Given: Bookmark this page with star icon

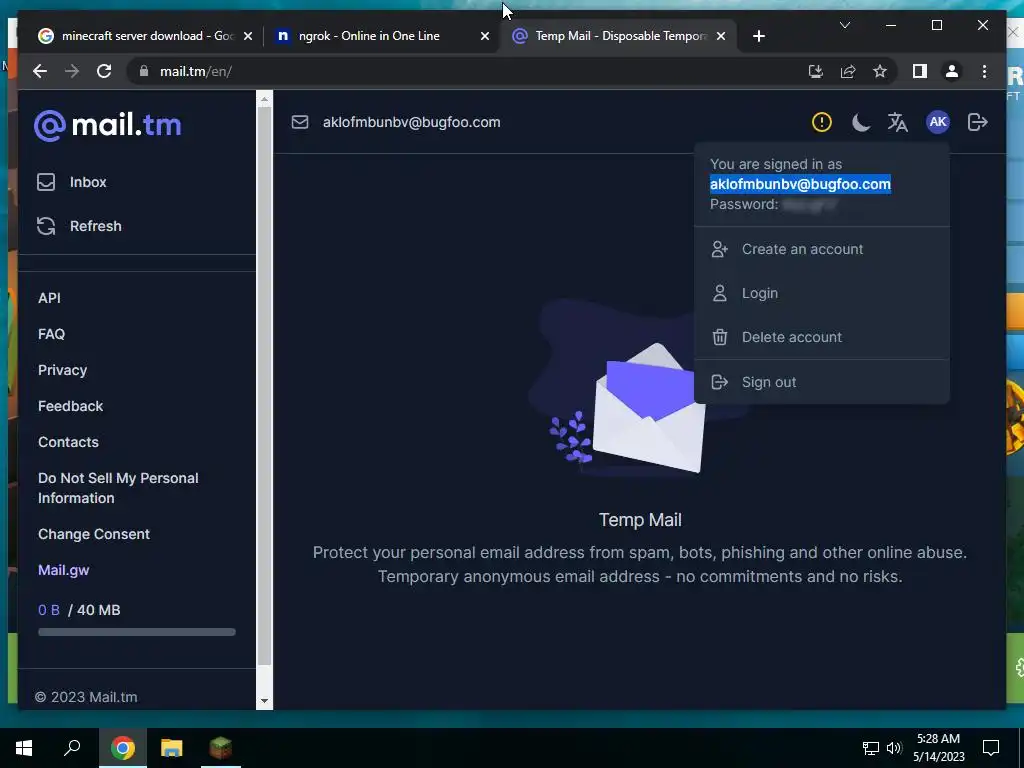Looking at the screenshot, I should point(880,71).
